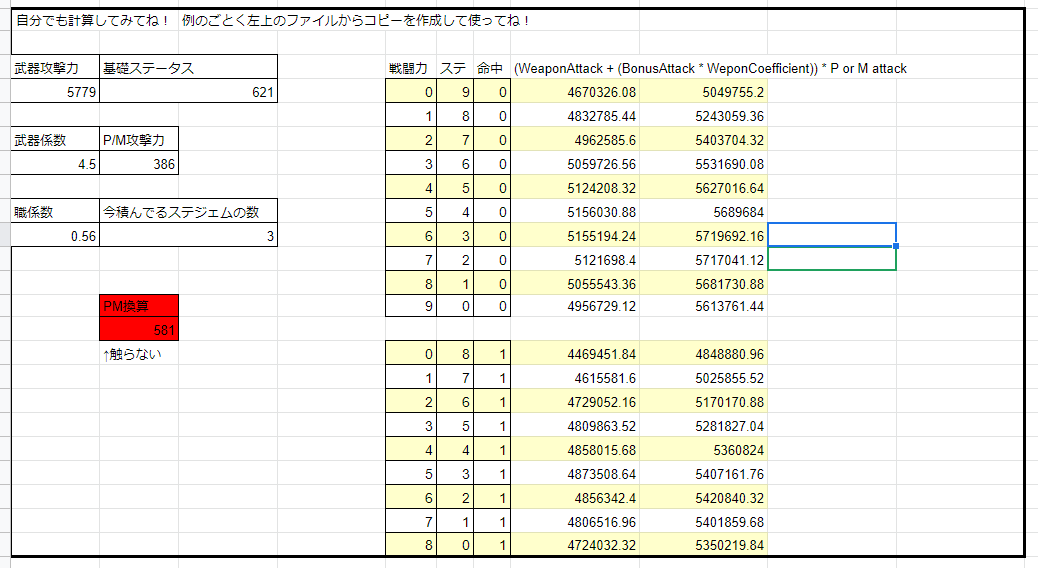Select cell with value 5350219.84

pos(703,545)
